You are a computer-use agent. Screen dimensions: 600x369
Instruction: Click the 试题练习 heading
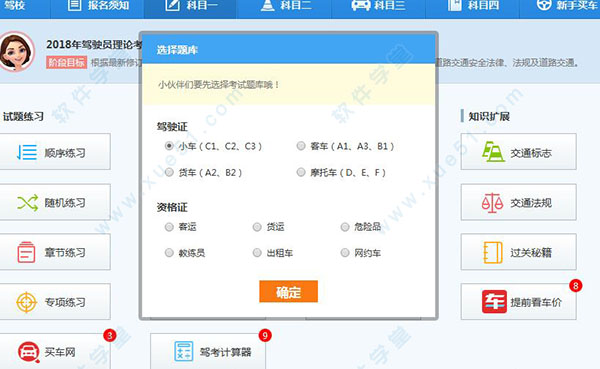click(x=23, y=116)
